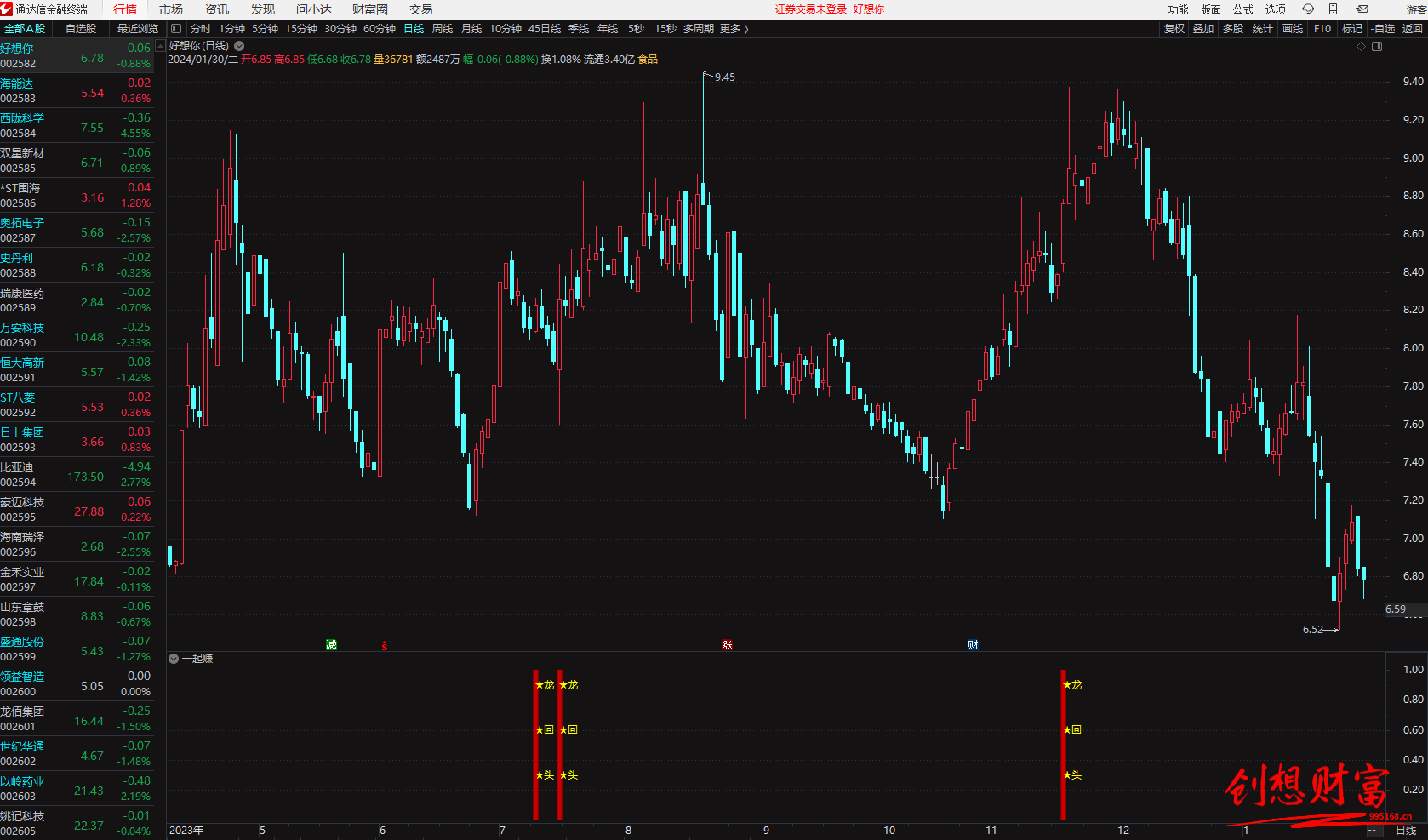
Task: Open the 资讯 main tab
Action: [x=217, y=9]
